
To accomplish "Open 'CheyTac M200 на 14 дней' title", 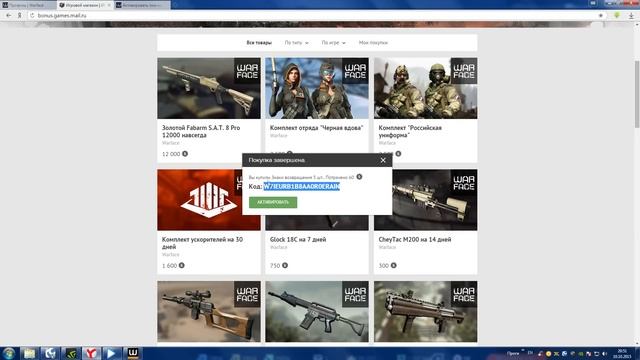I will point(415,240).
